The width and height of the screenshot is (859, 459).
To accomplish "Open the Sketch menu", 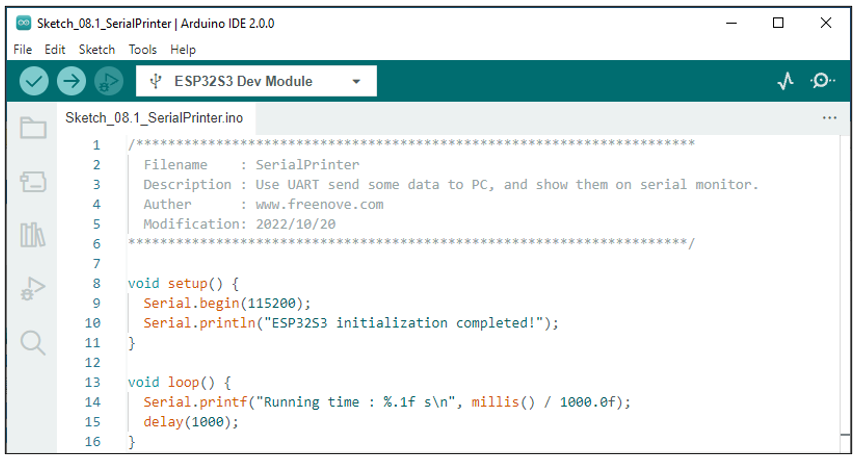I will 97,49.
